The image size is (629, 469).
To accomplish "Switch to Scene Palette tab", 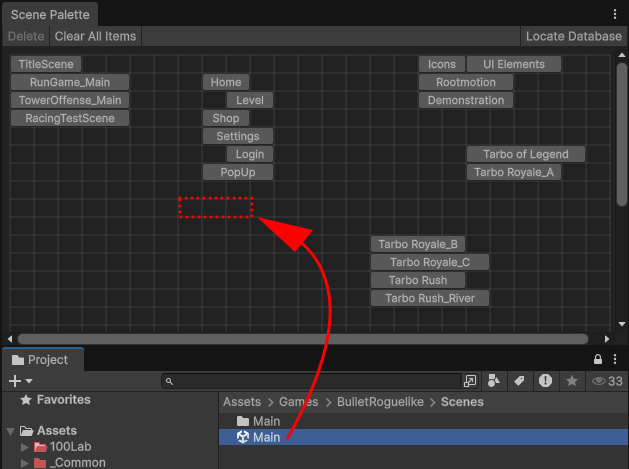I will point(50,14).
